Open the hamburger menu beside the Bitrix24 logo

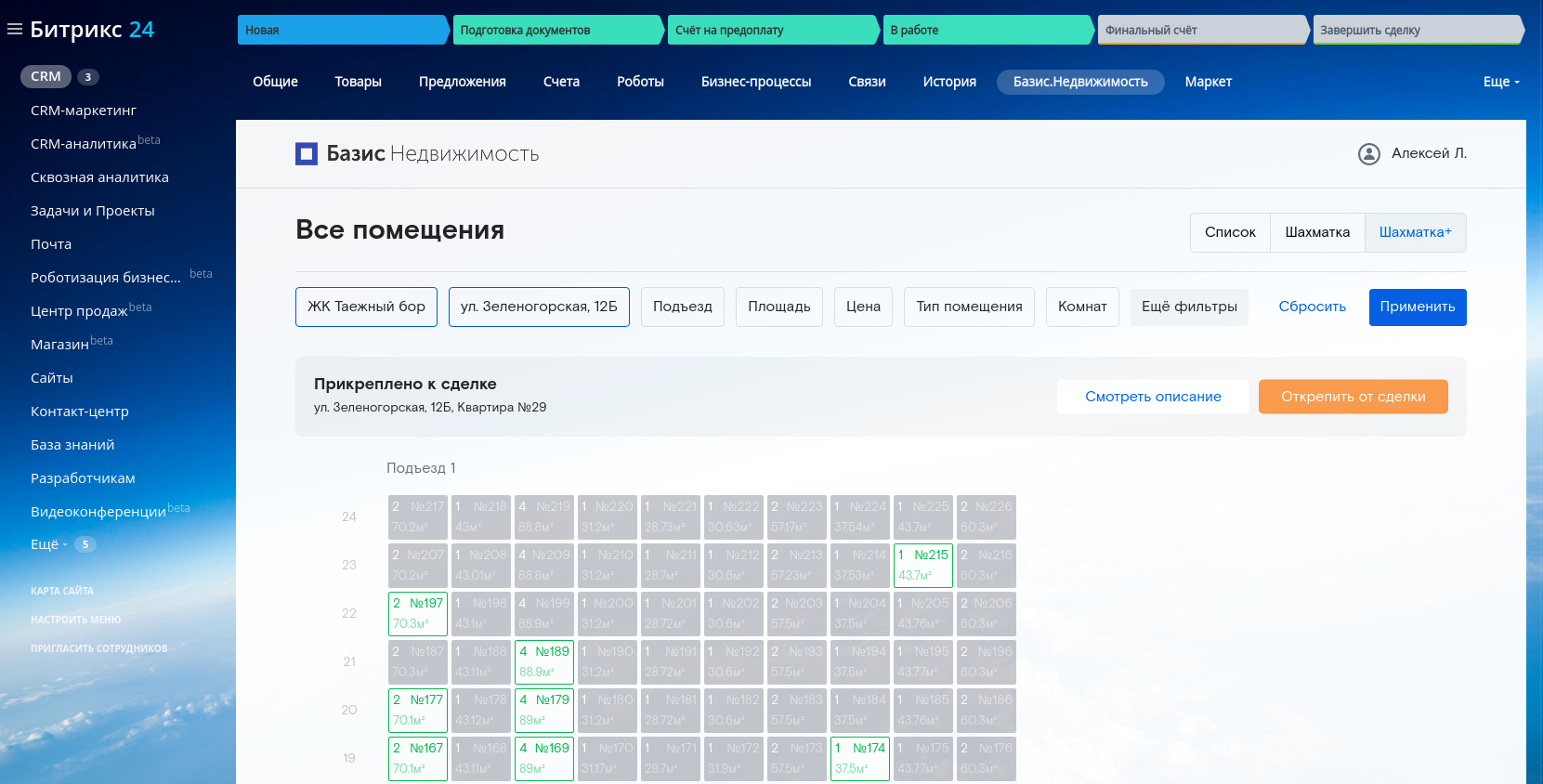(15, 29)
